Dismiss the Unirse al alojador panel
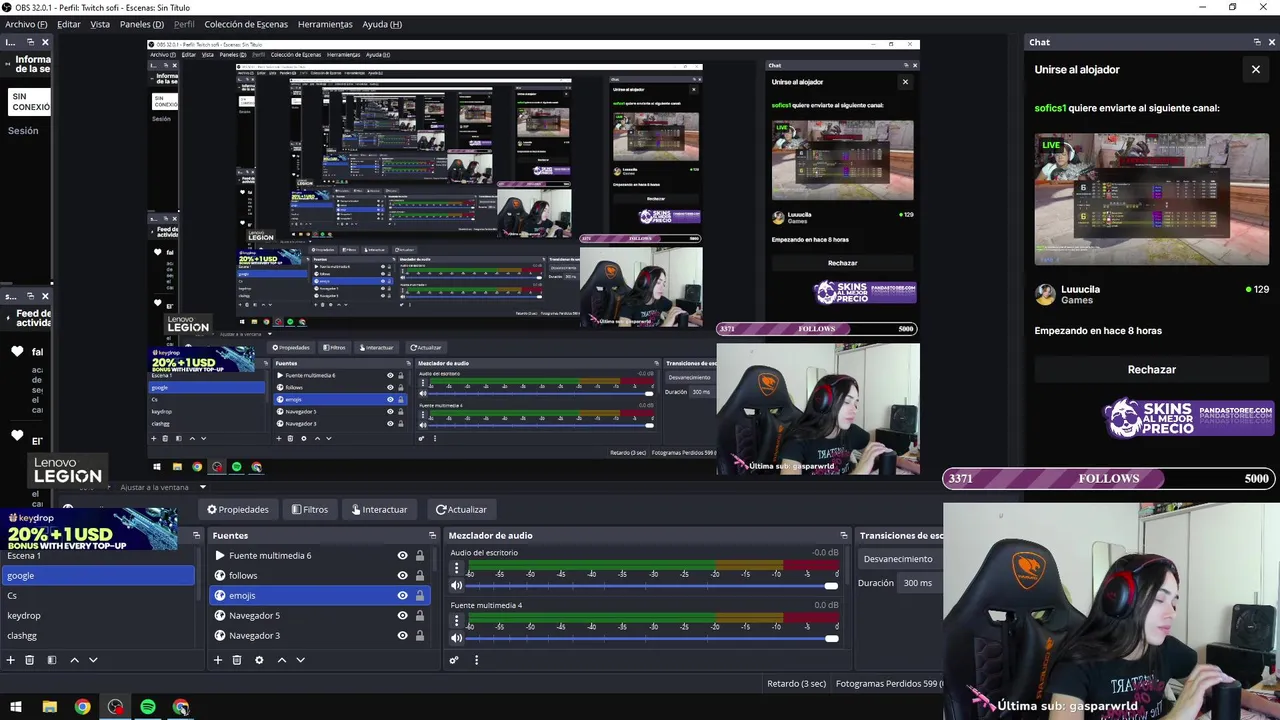 point(1256,70)
